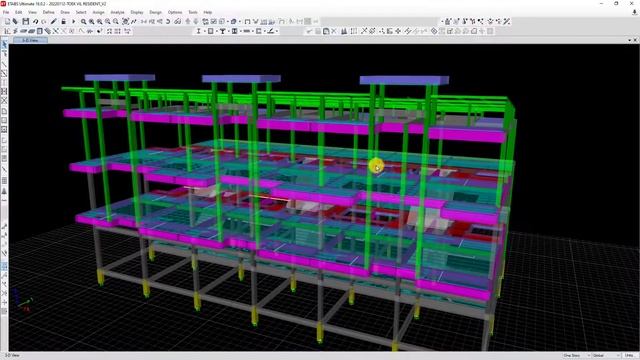This screenshot has width=640, height=360.
Task: Open the Options menu
Action: click(x=175, y=12)
